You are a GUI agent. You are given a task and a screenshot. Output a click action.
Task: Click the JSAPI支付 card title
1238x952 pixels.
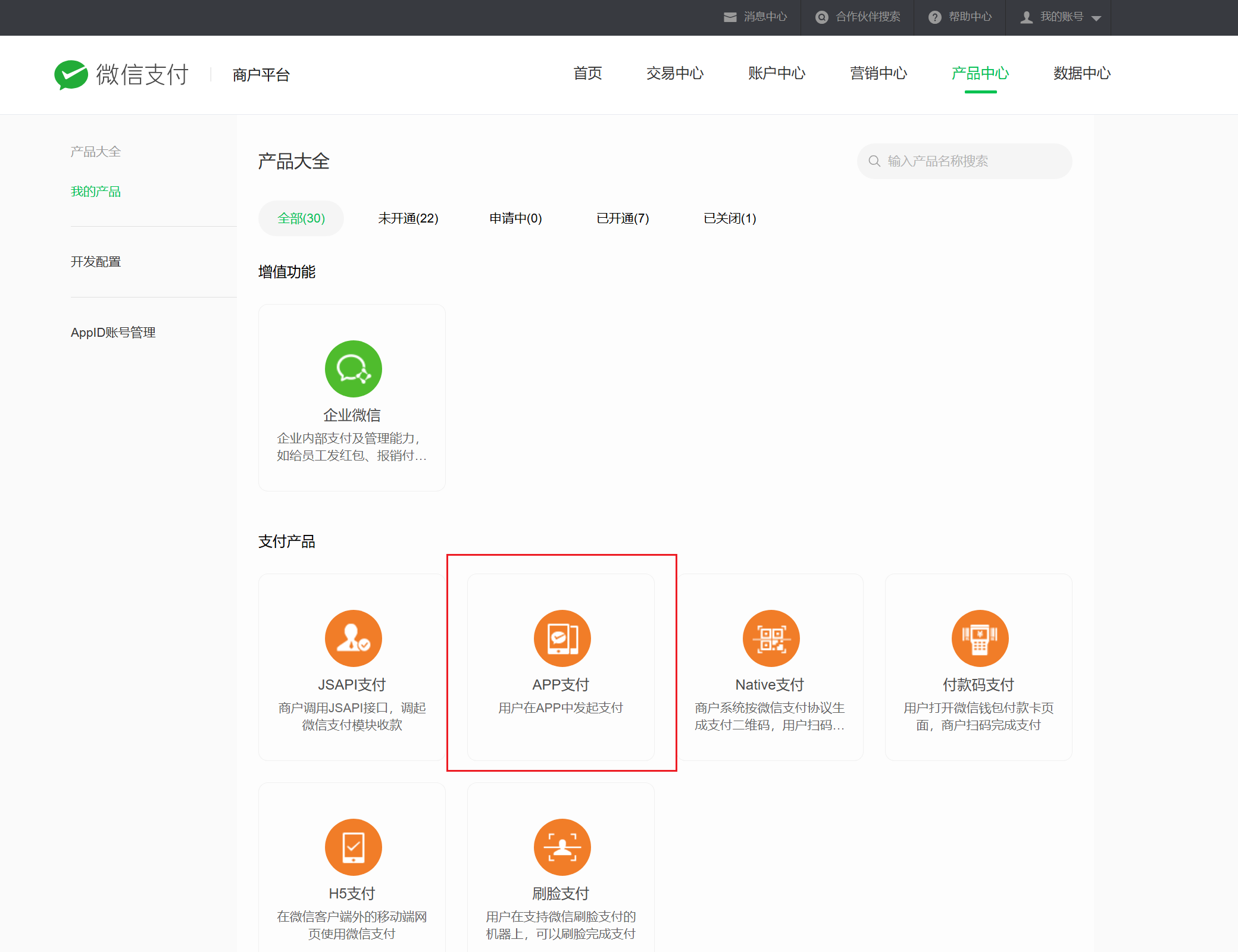[x=352, y=684]
